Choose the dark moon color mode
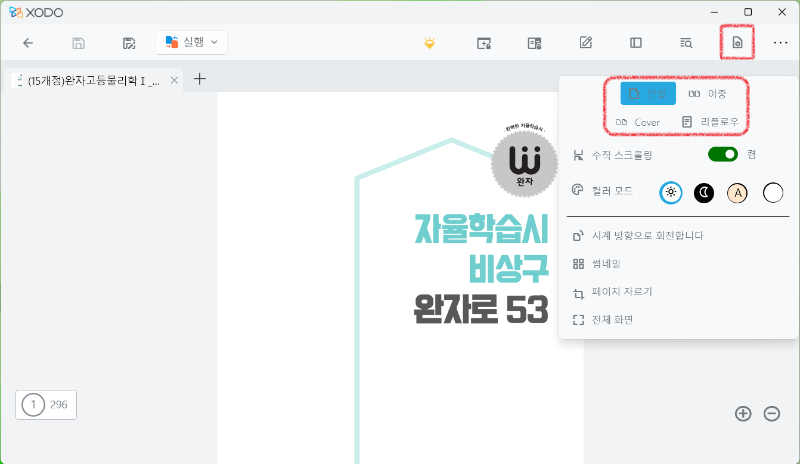Image resolution: width=800 pixels, height=464 pixels. [704, 192]
